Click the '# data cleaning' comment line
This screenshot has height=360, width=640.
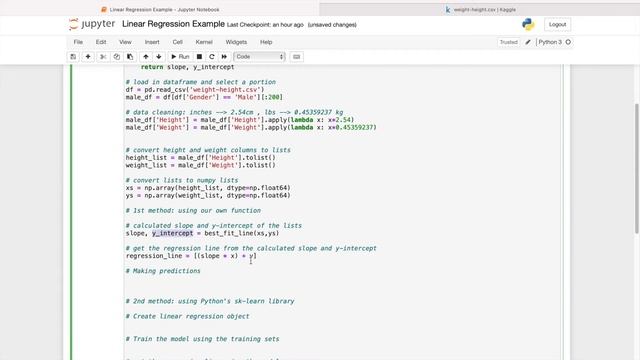click(x=234, y=112)
